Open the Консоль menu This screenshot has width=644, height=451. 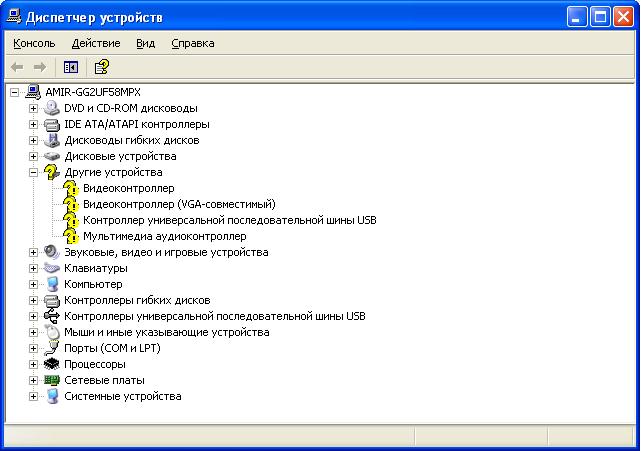tap(34, 43)
